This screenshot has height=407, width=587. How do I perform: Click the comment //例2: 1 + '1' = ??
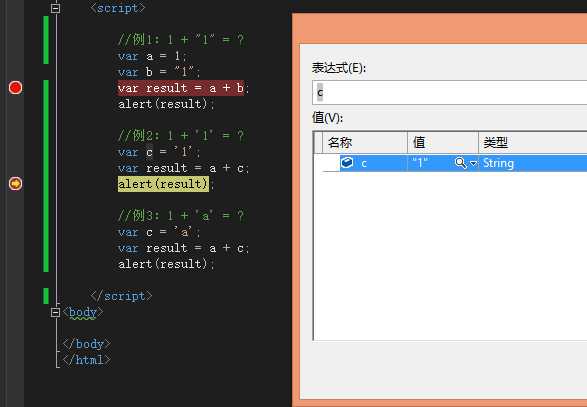[x=181, y=135]
